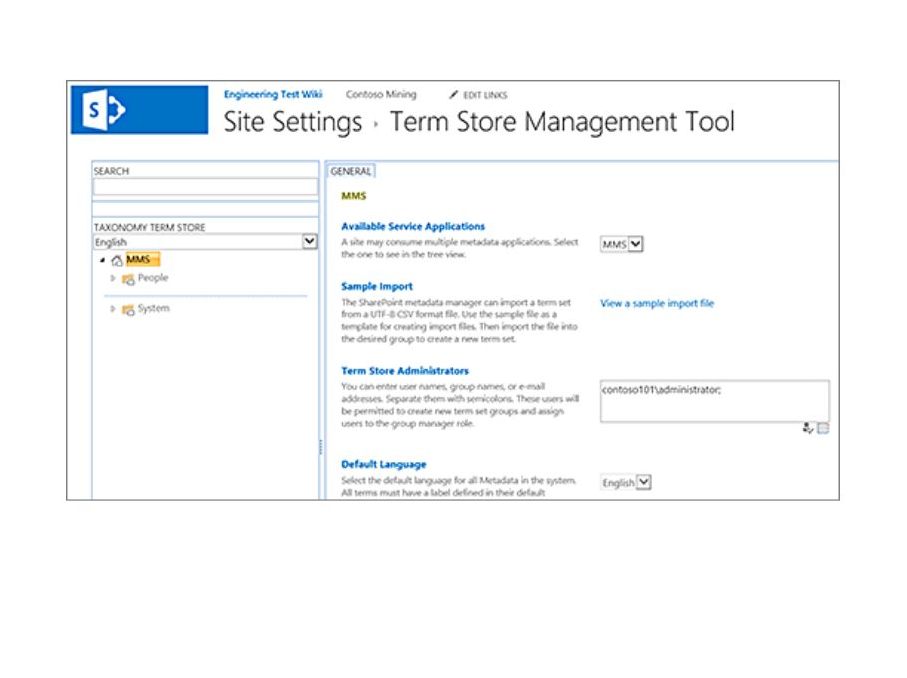Open the address book Browse icon
Viewport: 907px width, 678px height.
click(x=823, y=428)
